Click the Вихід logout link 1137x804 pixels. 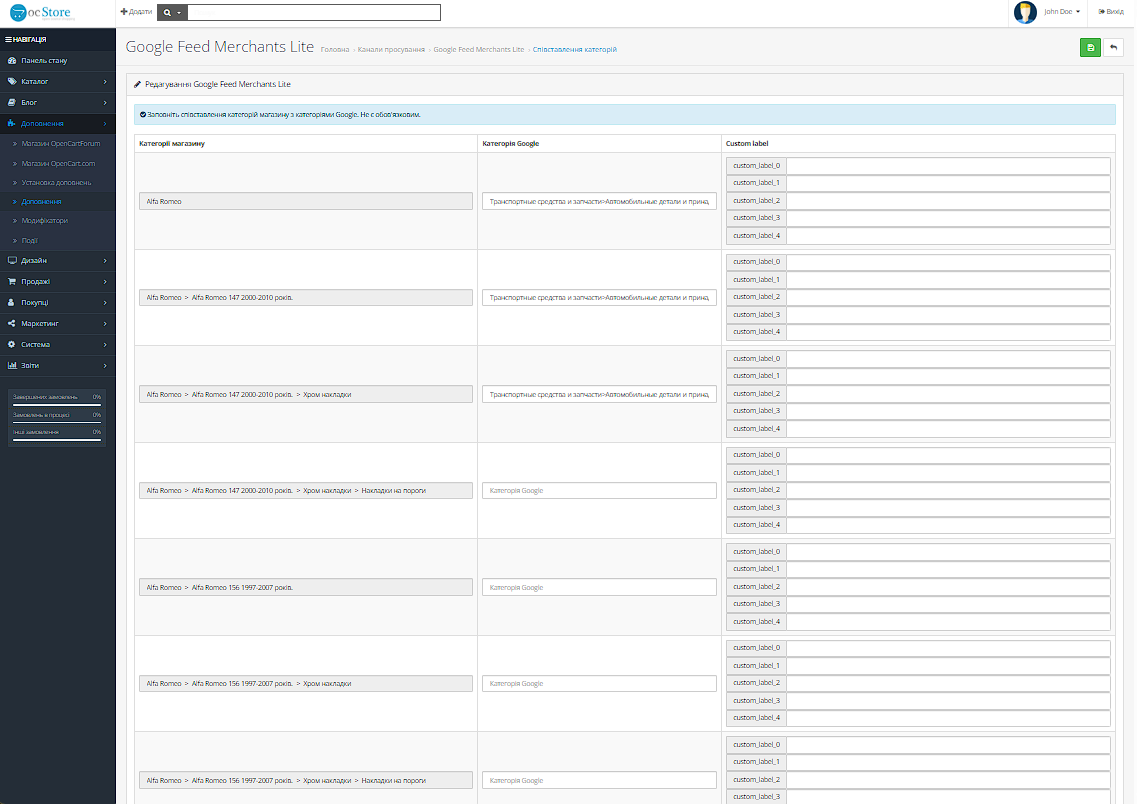coord(1111,12)
